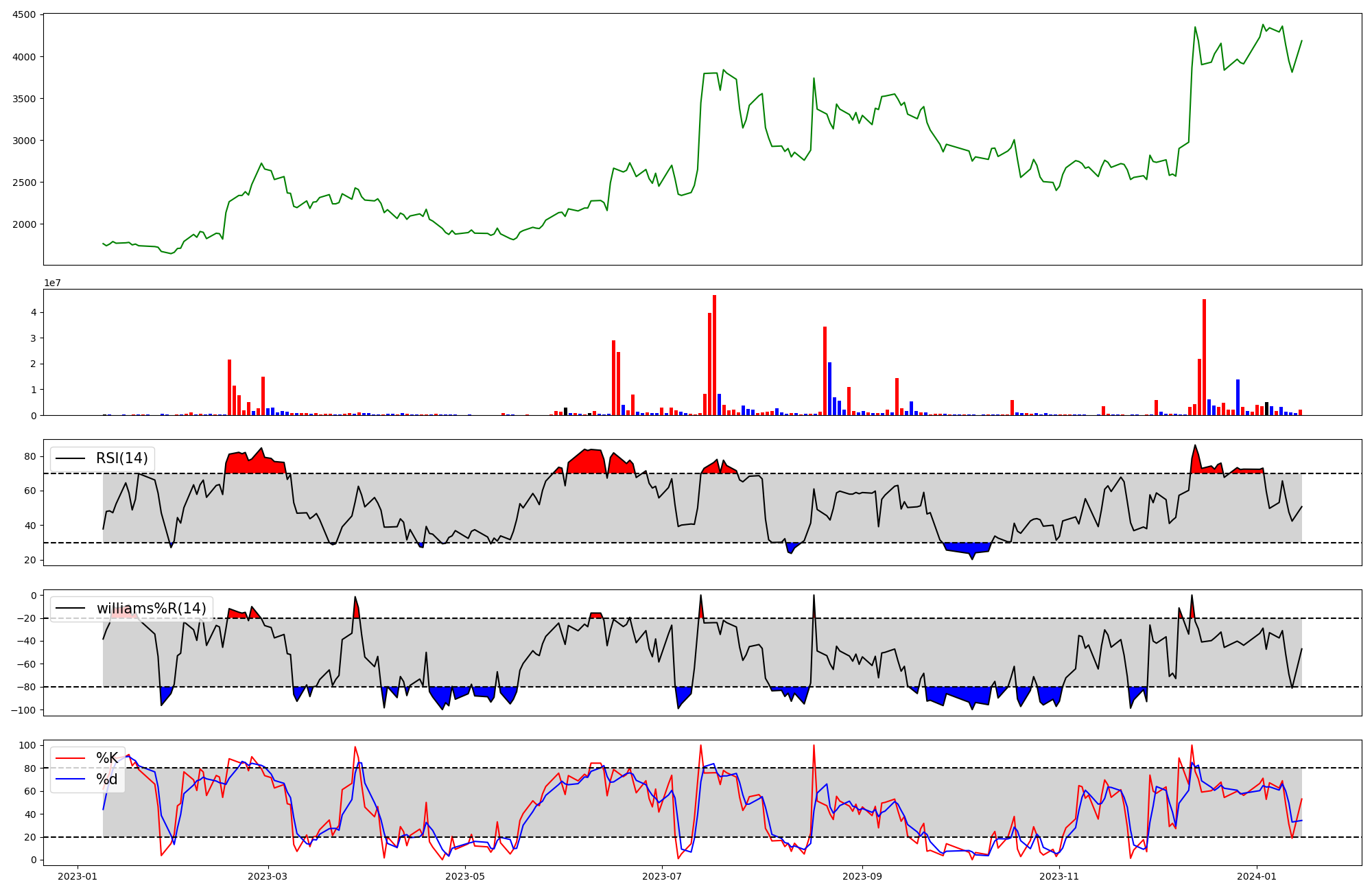Click the 2000 price axis tick label
This screenshot has width=1372, height=892.
24,224
